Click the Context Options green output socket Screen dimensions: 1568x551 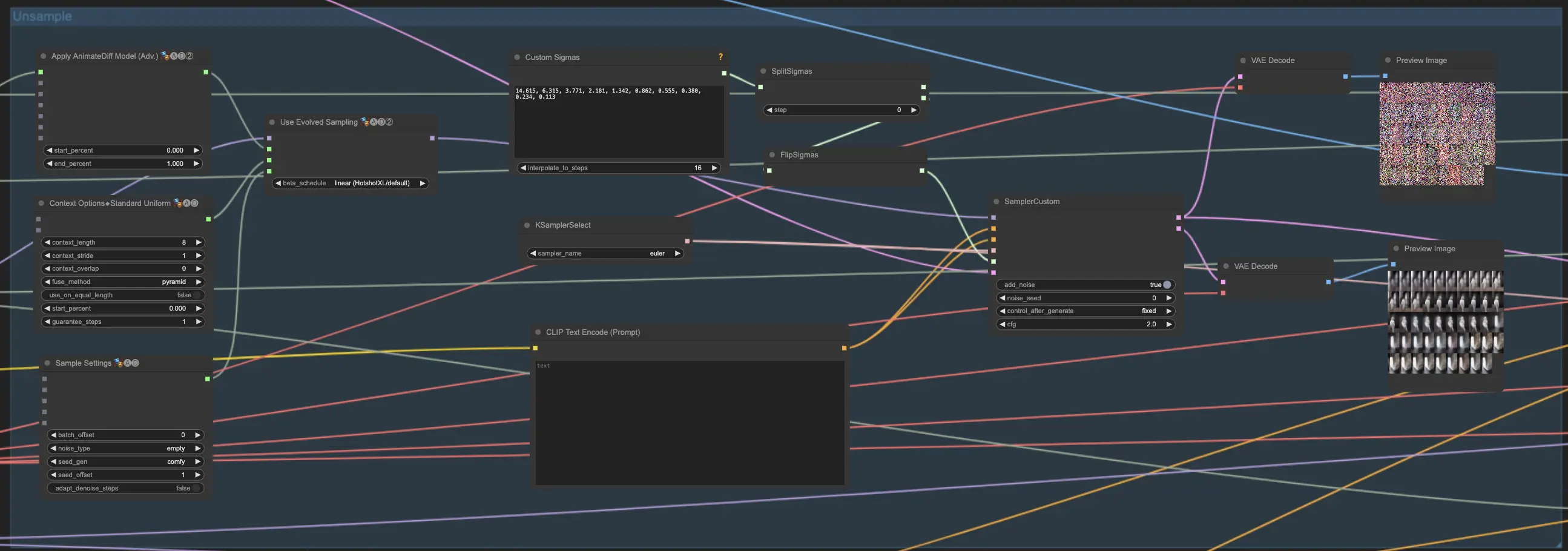coord(208,219)
